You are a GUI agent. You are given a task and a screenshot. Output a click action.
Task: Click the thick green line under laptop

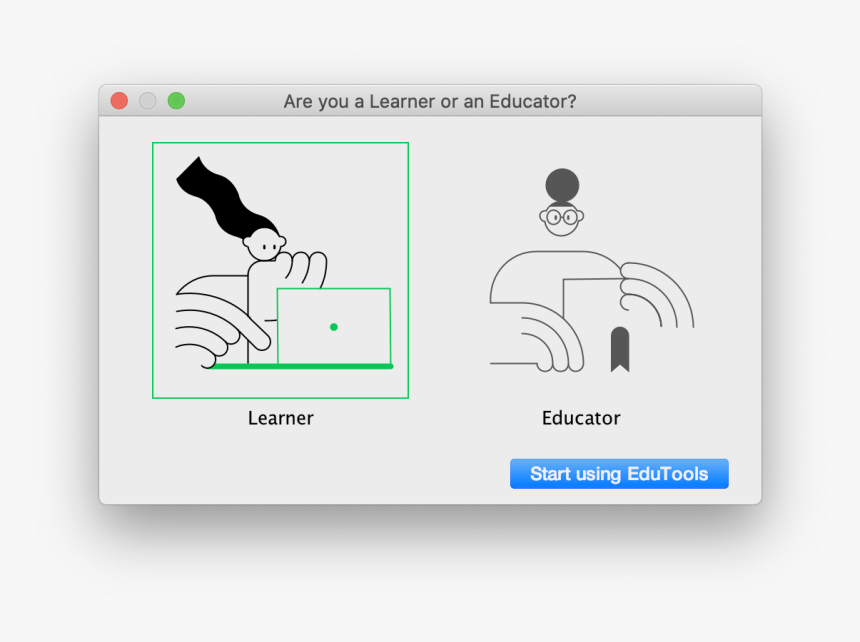301,366
